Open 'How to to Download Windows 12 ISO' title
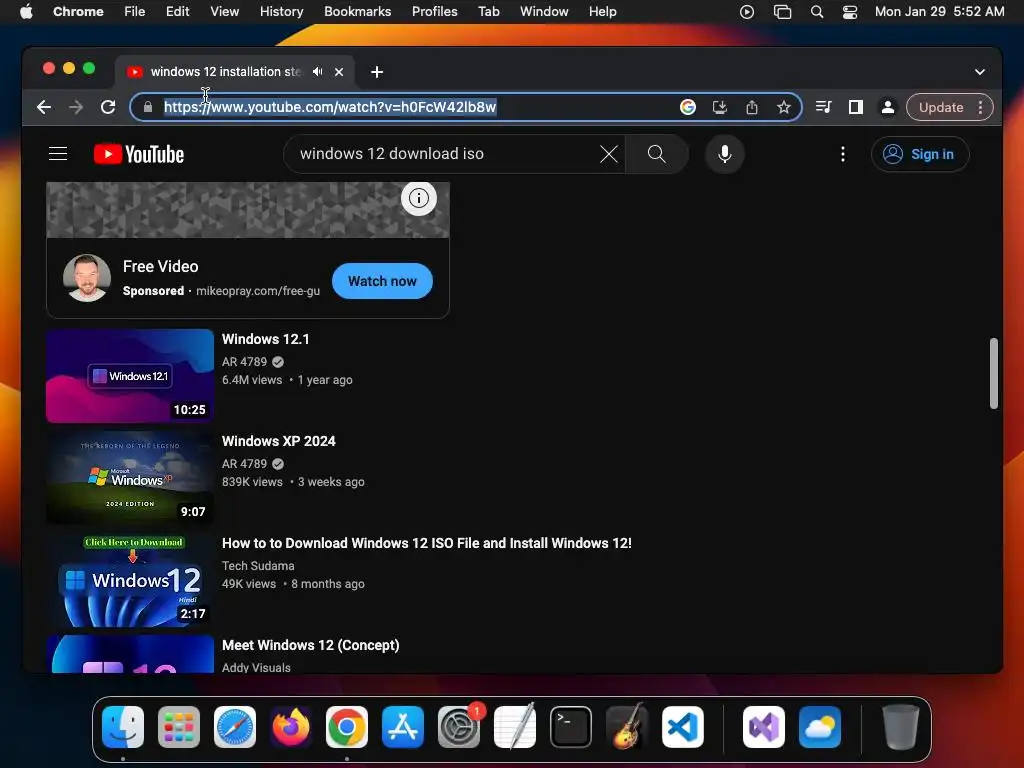 coord(426,543)
